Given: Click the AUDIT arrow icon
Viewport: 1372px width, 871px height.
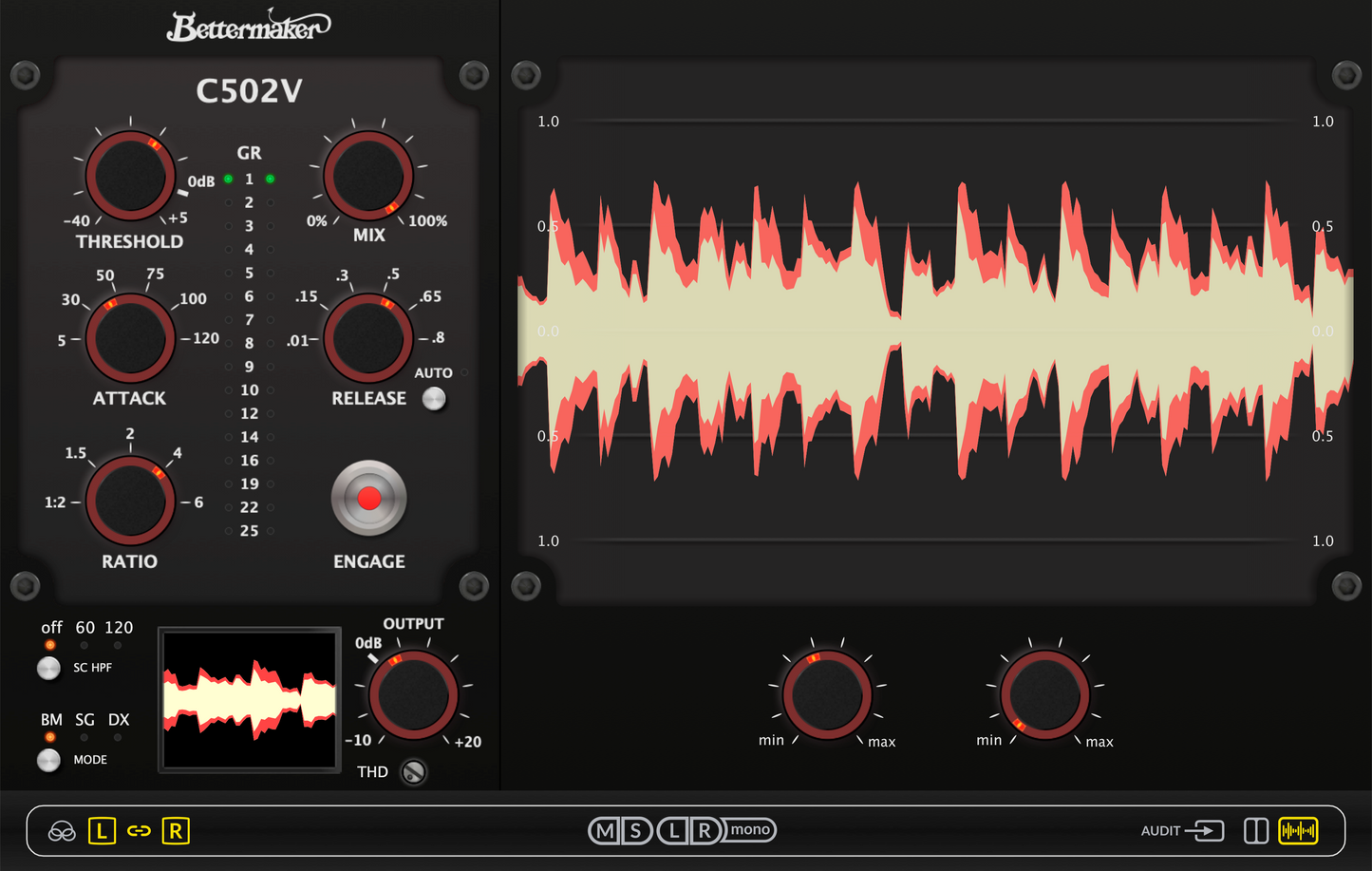Looking at the screenshot, I should [1205, 831].
